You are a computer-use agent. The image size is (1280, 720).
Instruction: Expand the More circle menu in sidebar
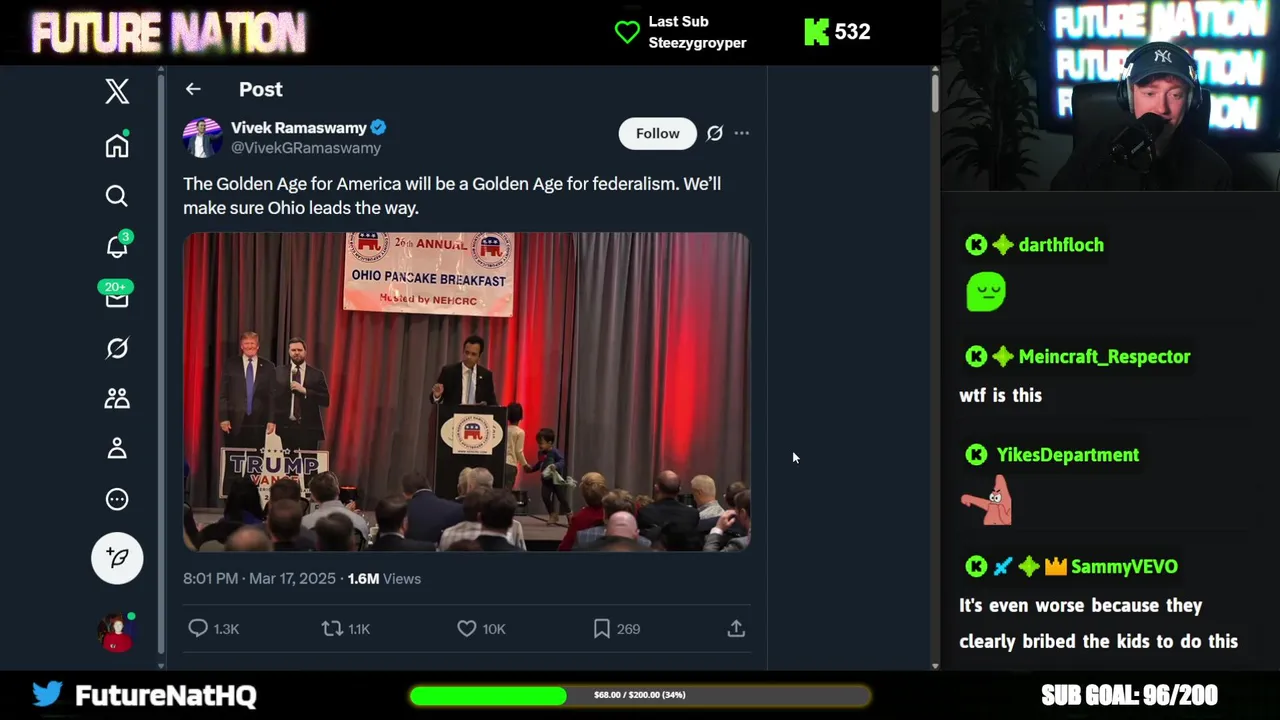[117, 499]
